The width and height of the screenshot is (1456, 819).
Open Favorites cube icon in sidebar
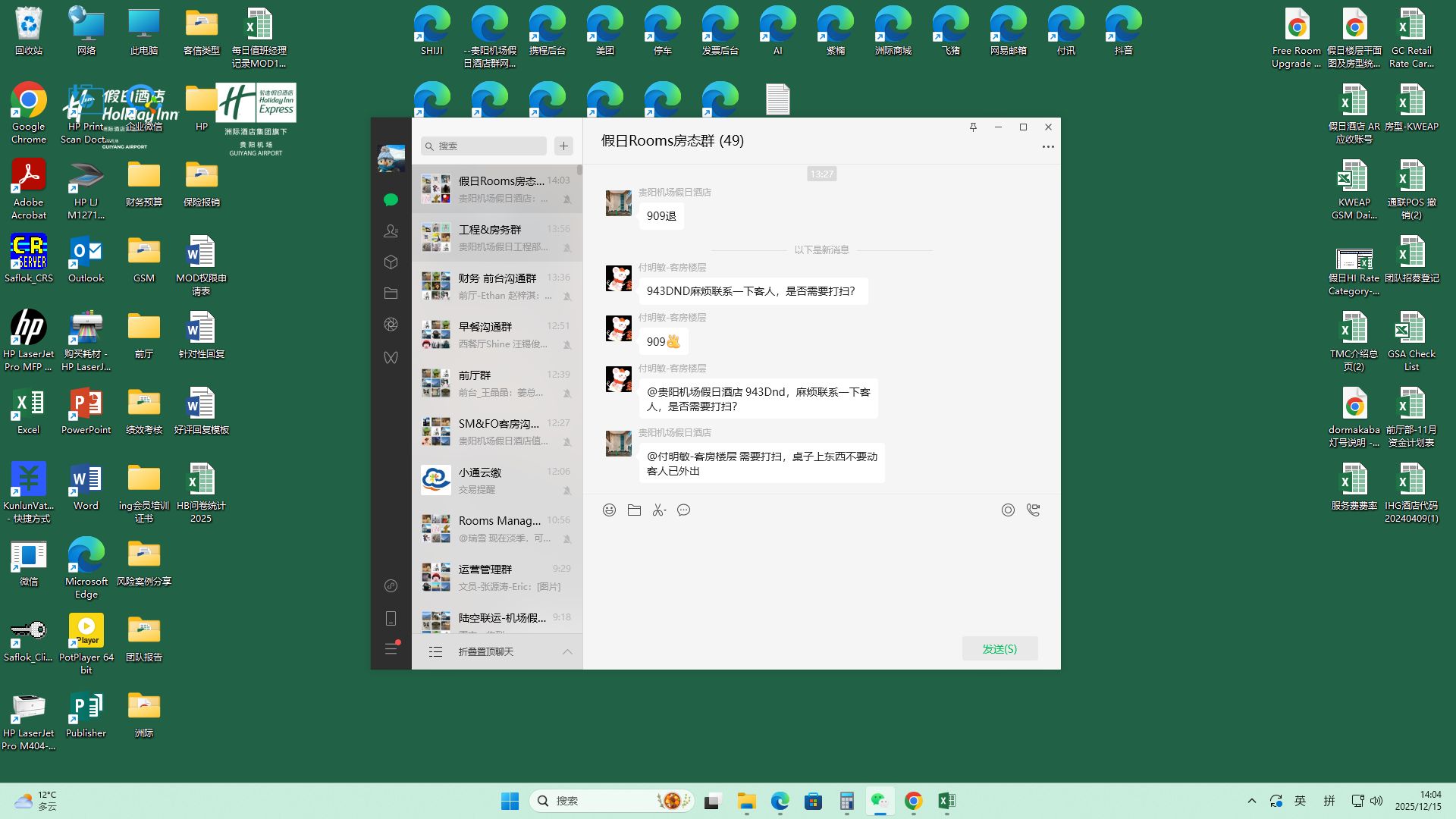pyautogui.click(x=391, y=262)
